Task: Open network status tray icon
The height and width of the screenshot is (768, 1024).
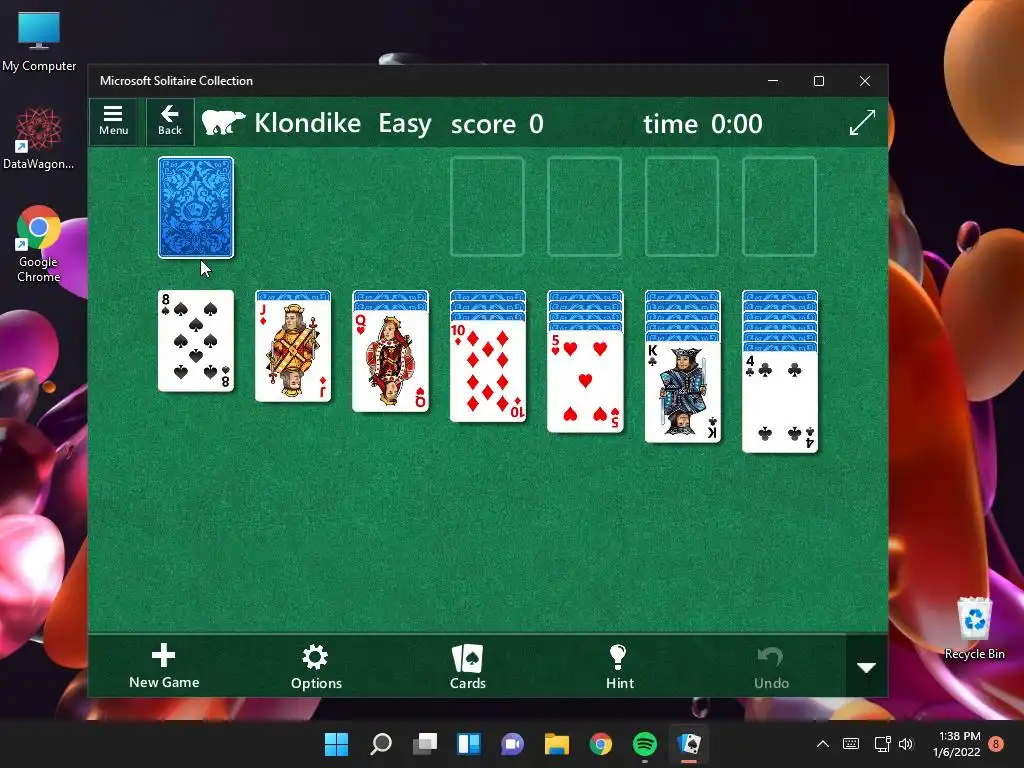Action: [882, 744]
